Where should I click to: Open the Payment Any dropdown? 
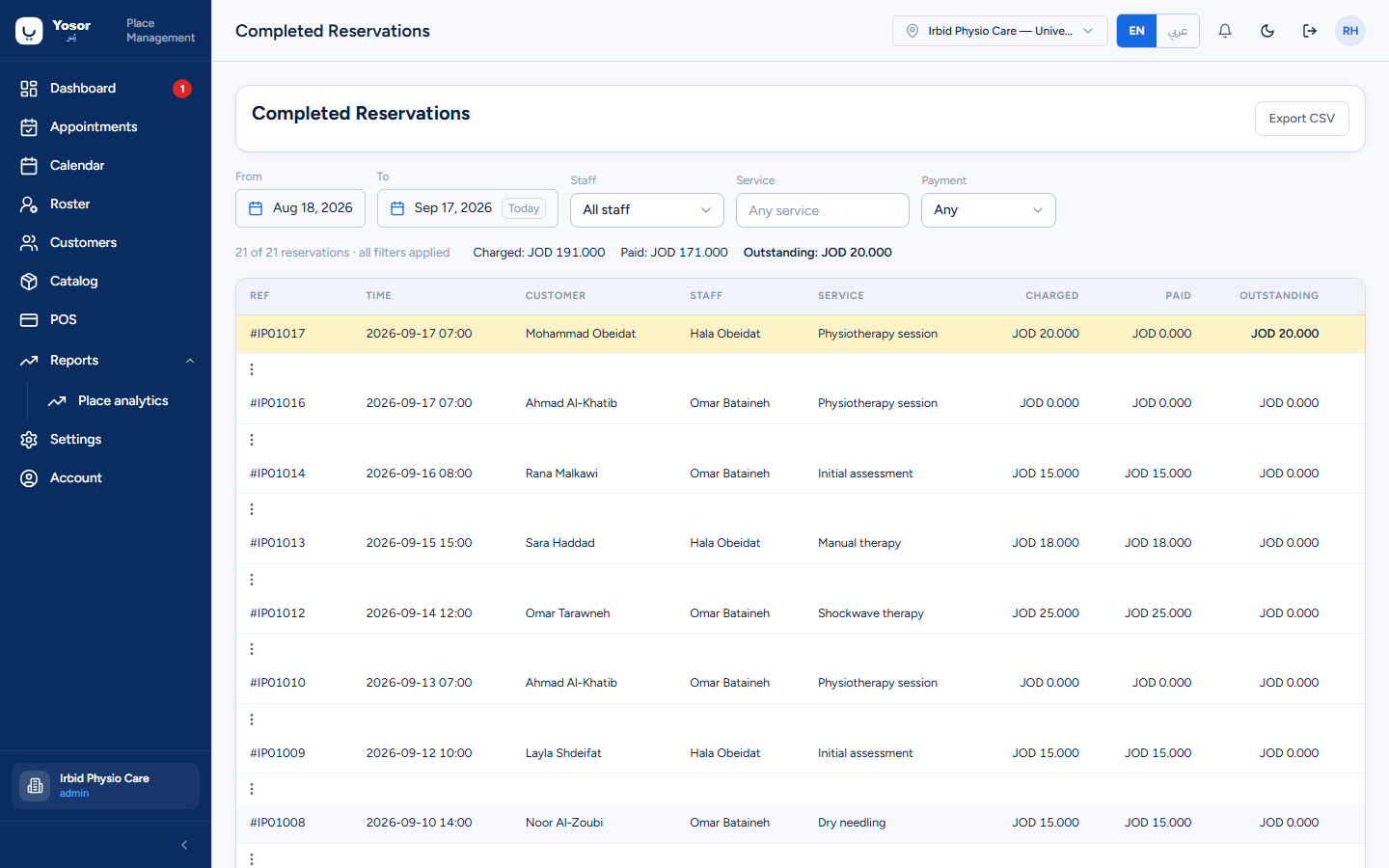click(989, 210)
